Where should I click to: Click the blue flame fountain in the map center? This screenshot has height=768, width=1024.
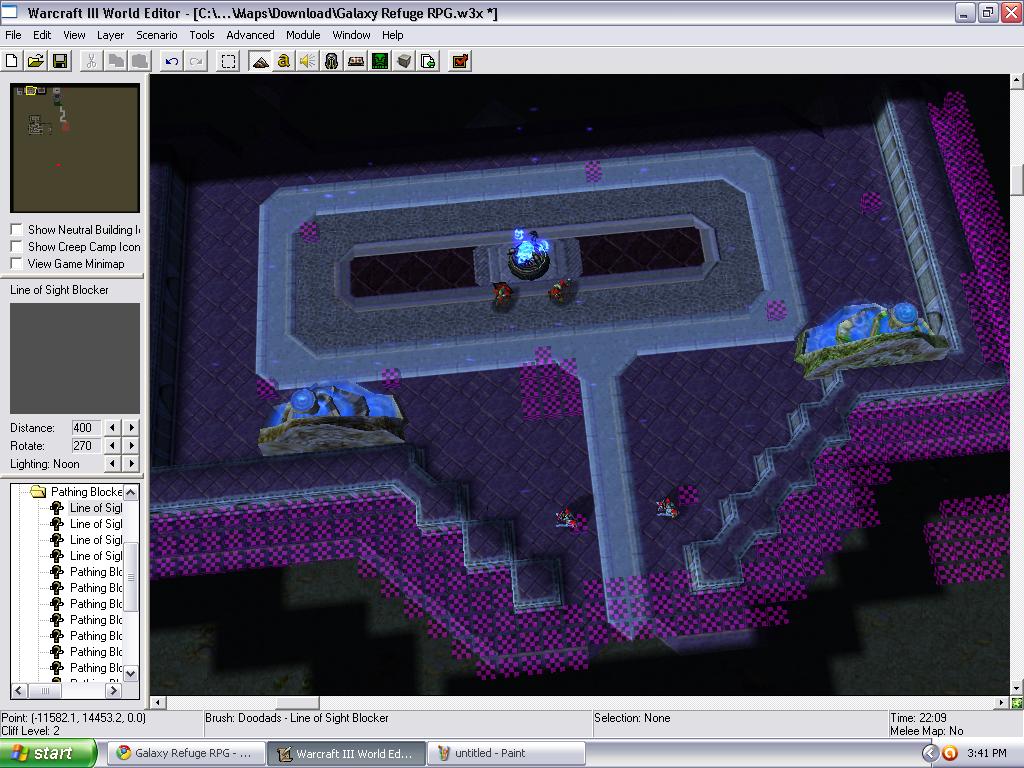pos(528,254)
